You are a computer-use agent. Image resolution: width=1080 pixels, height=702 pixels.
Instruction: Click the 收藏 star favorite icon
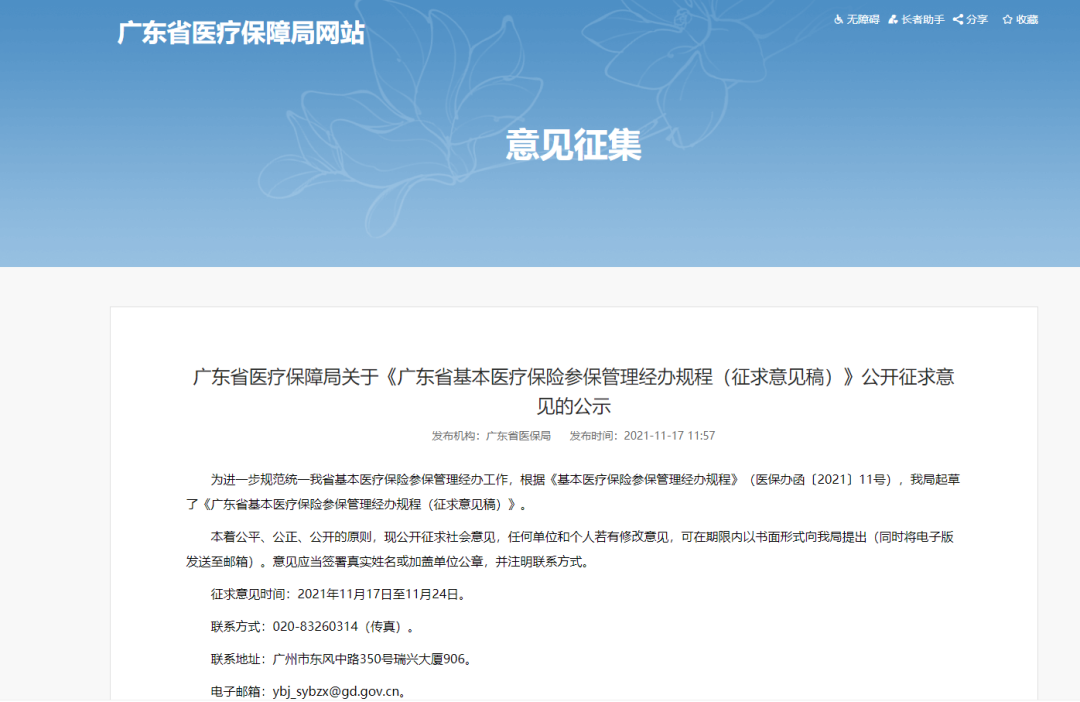1007,19
